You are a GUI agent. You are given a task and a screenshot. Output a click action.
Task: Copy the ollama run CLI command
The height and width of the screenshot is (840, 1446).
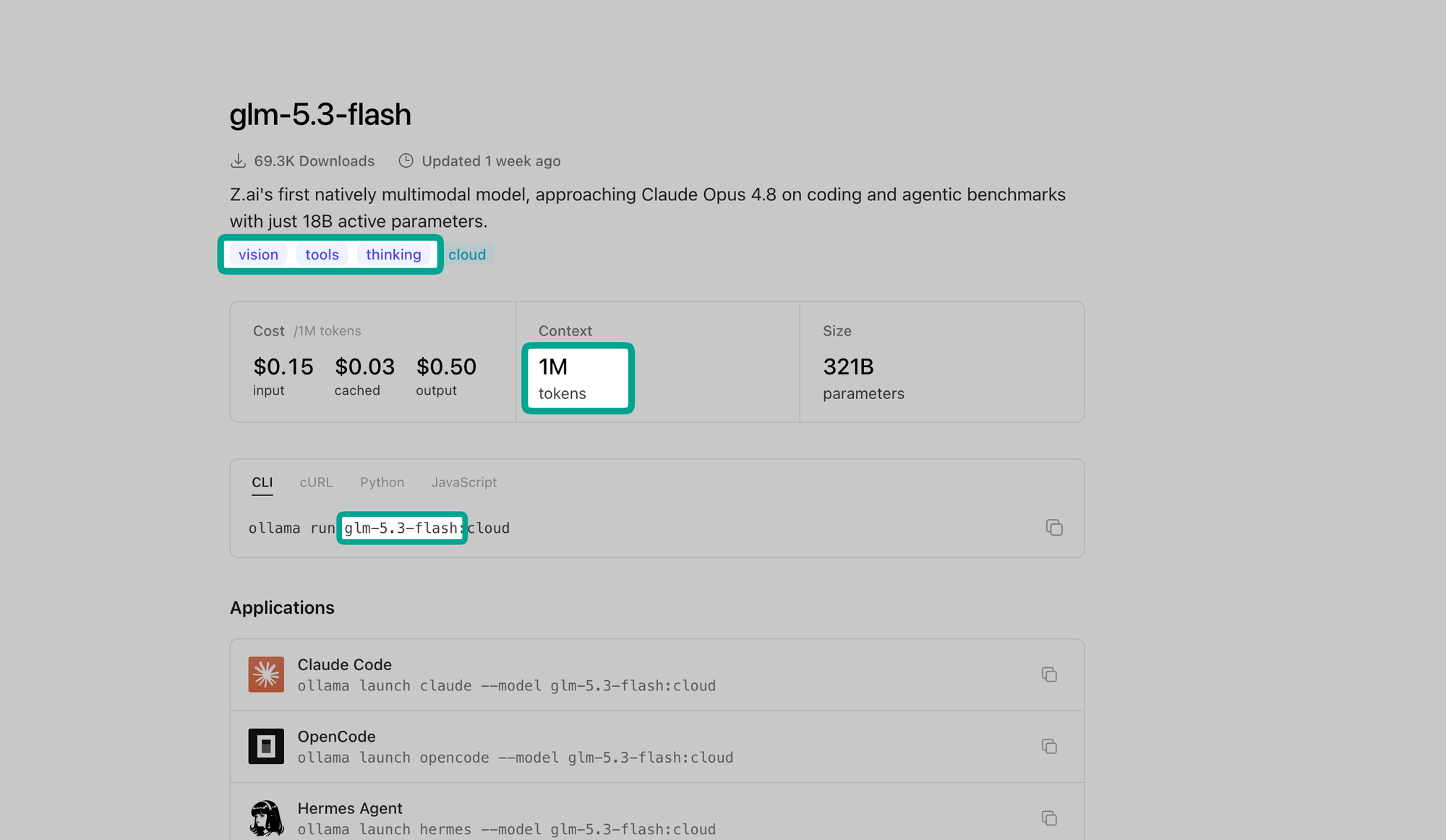[x=1054, y=528]
